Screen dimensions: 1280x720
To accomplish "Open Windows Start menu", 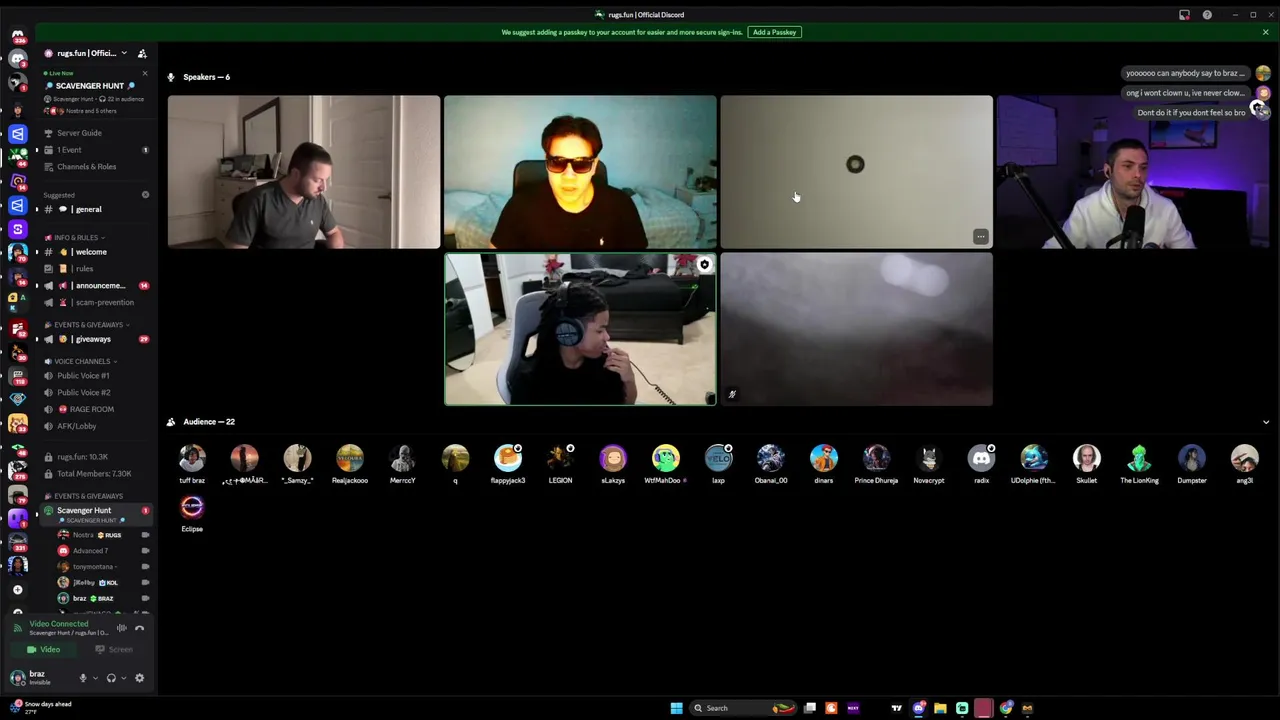I will (676, 708).
